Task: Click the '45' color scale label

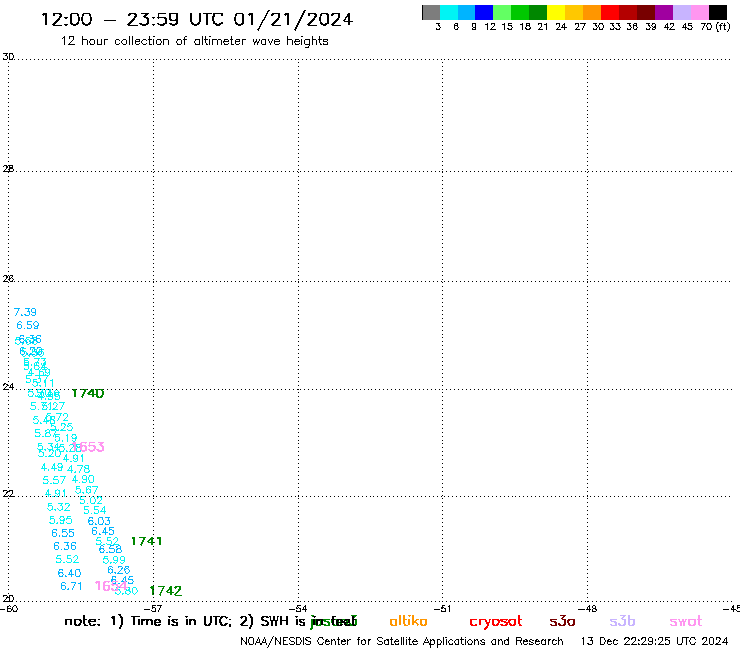Action: 687,27
